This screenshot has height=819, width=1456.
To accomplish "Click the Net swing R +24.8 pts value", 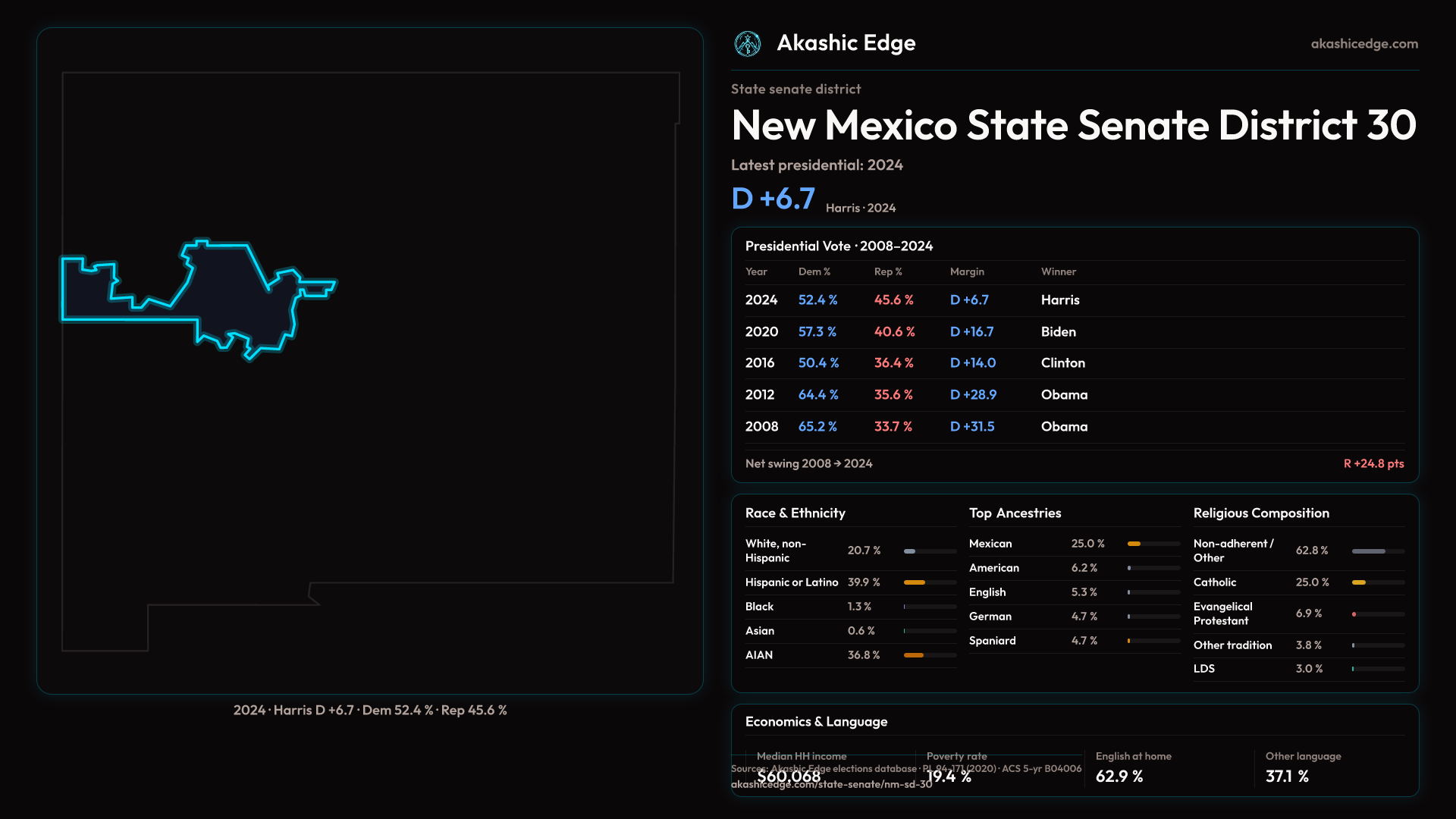I will click(1373, 463).
